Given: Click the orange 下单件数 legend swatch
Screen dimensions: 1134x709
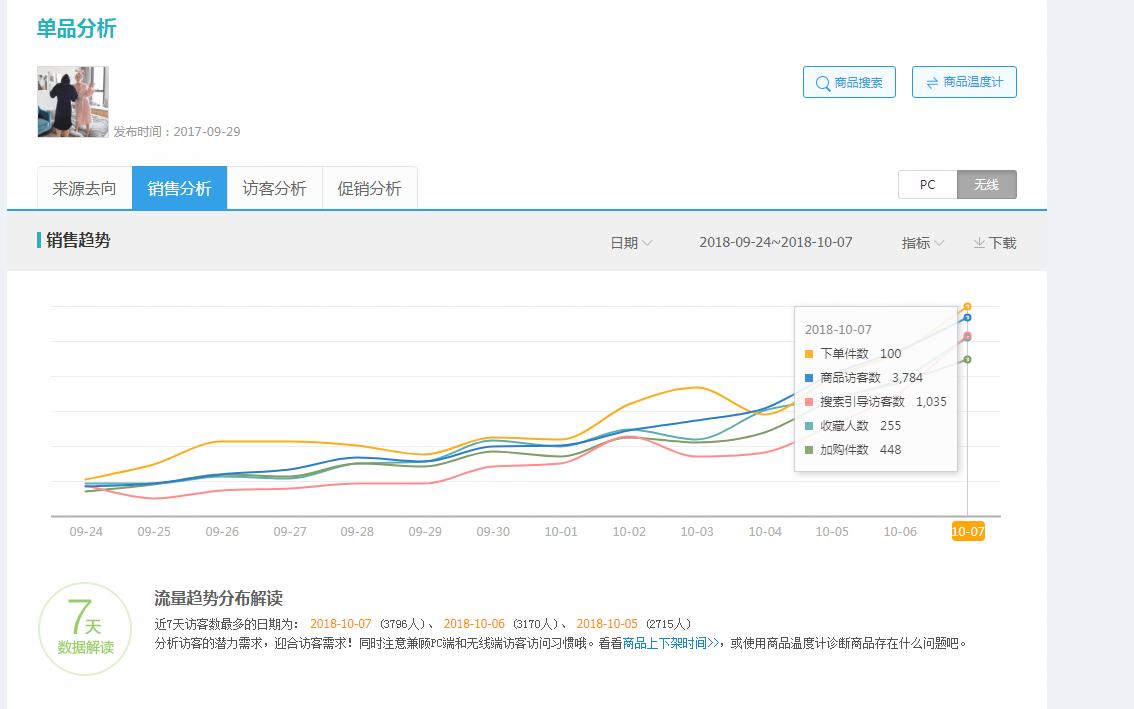Looking at the screenshot, I should 809,354.
